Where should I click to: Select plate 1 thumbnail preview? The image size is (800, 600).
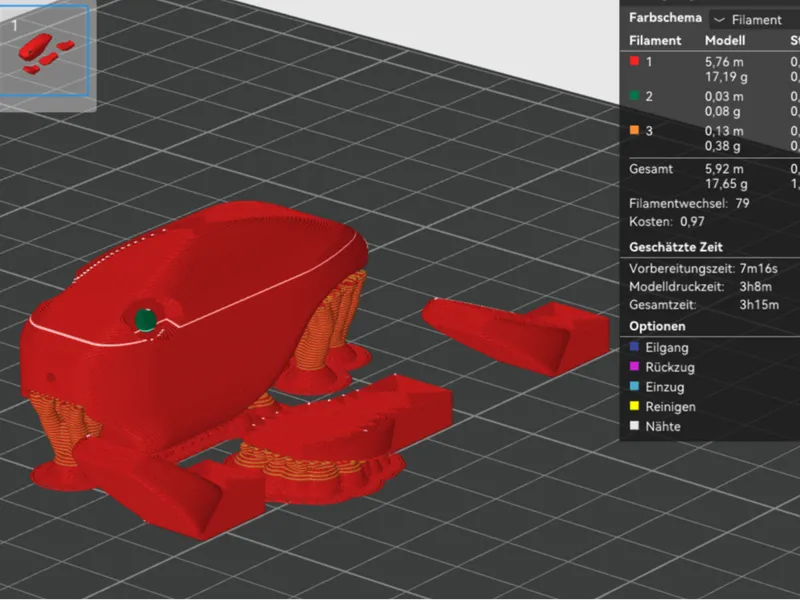point(44,51)
